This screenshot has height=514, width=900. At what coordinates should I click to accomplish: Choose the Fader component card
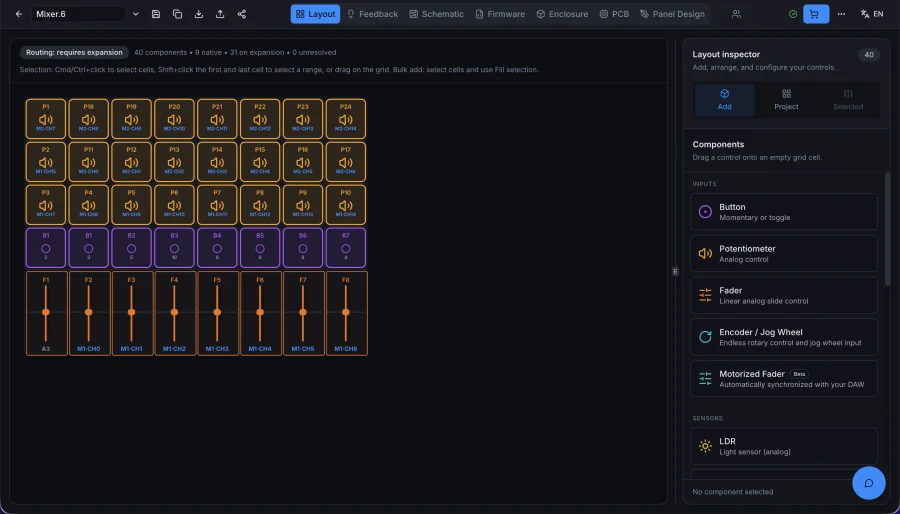pos(783,295)
